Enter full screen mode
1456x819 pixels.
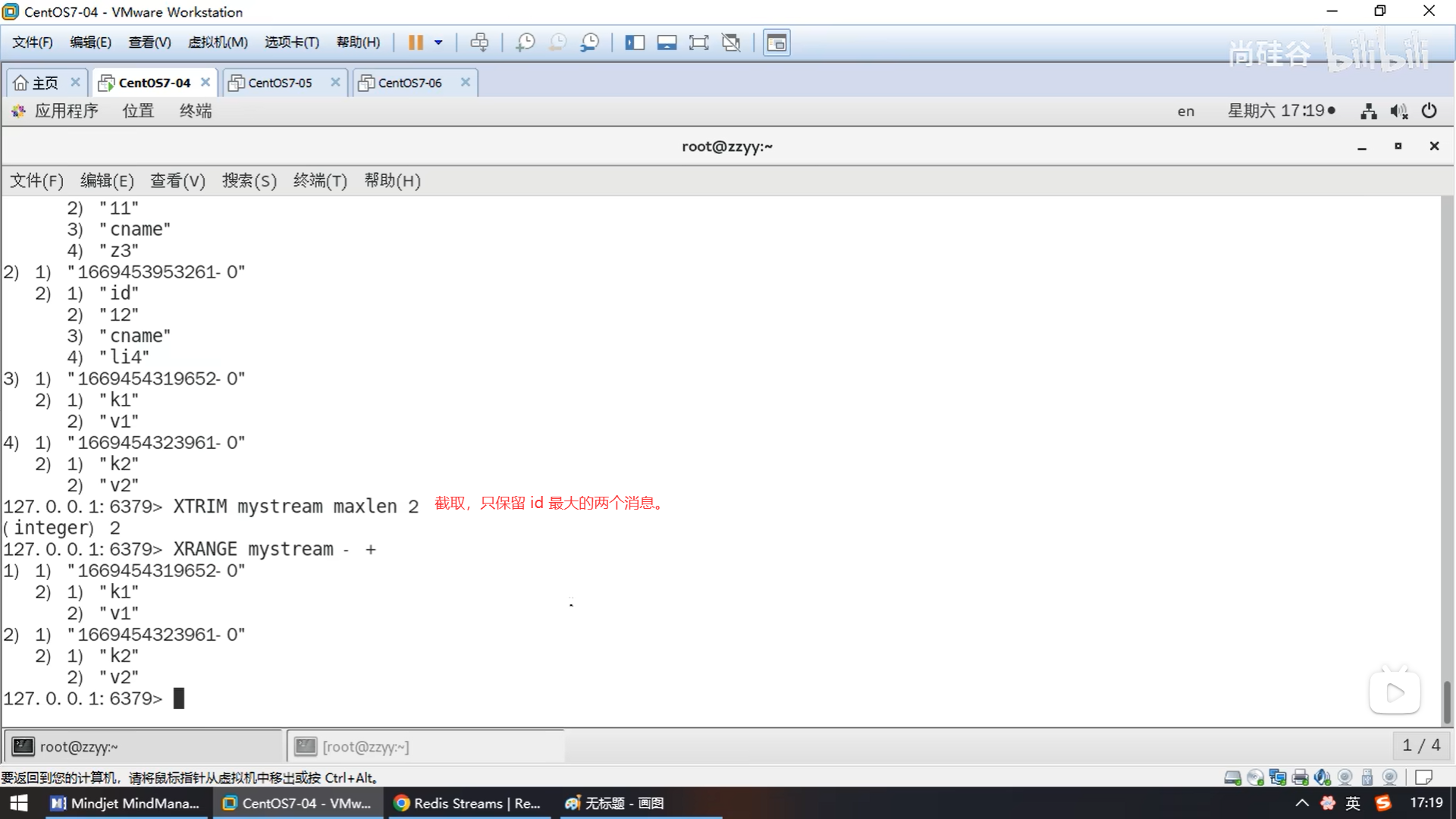click(698, 42)
